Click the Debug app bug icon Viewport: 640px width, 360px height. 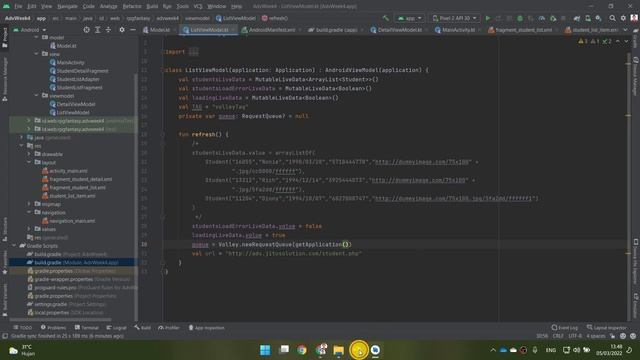[x=520, y=18]
